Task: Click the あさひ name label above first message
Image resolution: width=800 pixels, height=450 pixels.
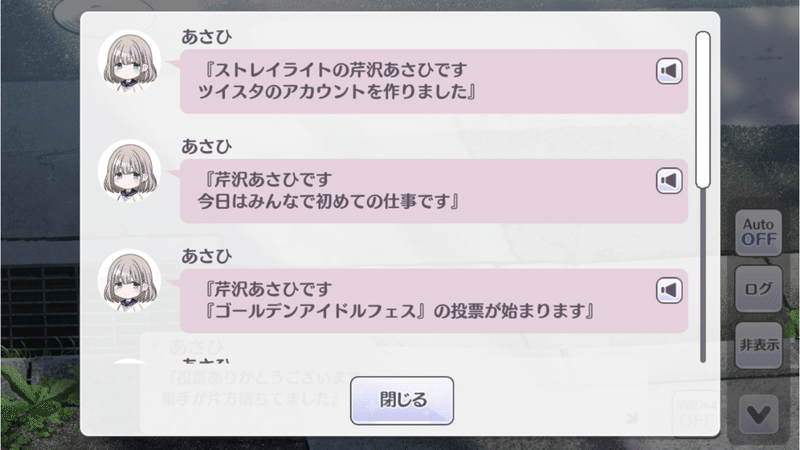Action: (x=207, y=37)
